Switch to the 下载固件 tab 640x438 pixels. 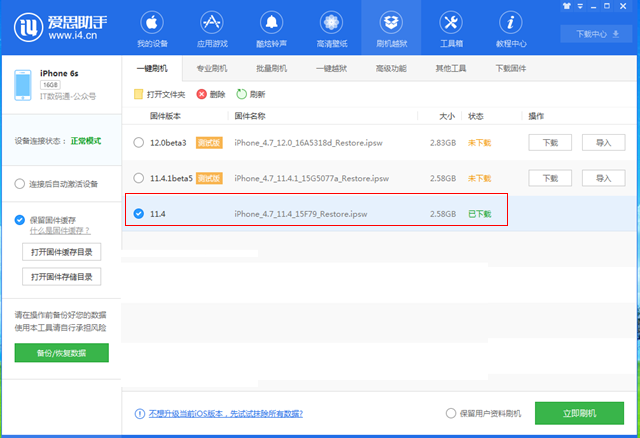click(510, 68)
